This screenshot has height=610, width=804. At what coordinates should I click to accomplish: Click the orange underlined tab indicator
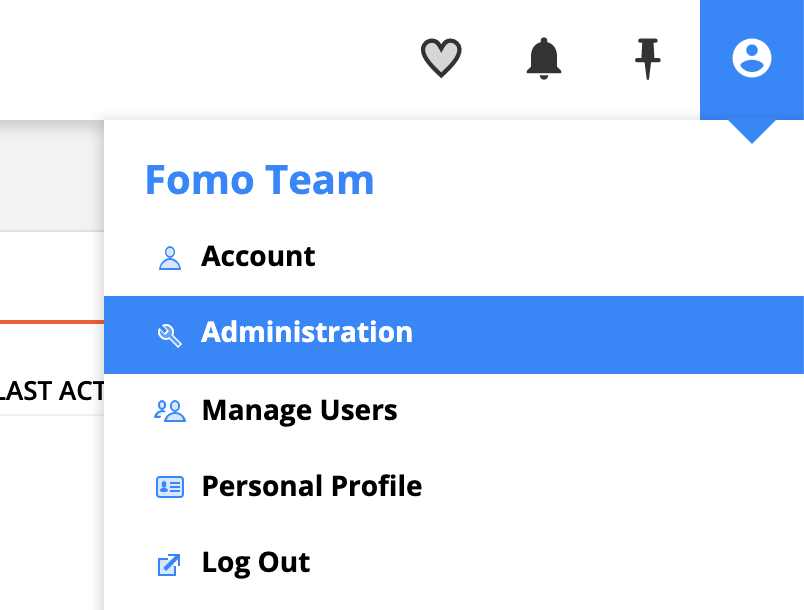click(x=52, y=322)
